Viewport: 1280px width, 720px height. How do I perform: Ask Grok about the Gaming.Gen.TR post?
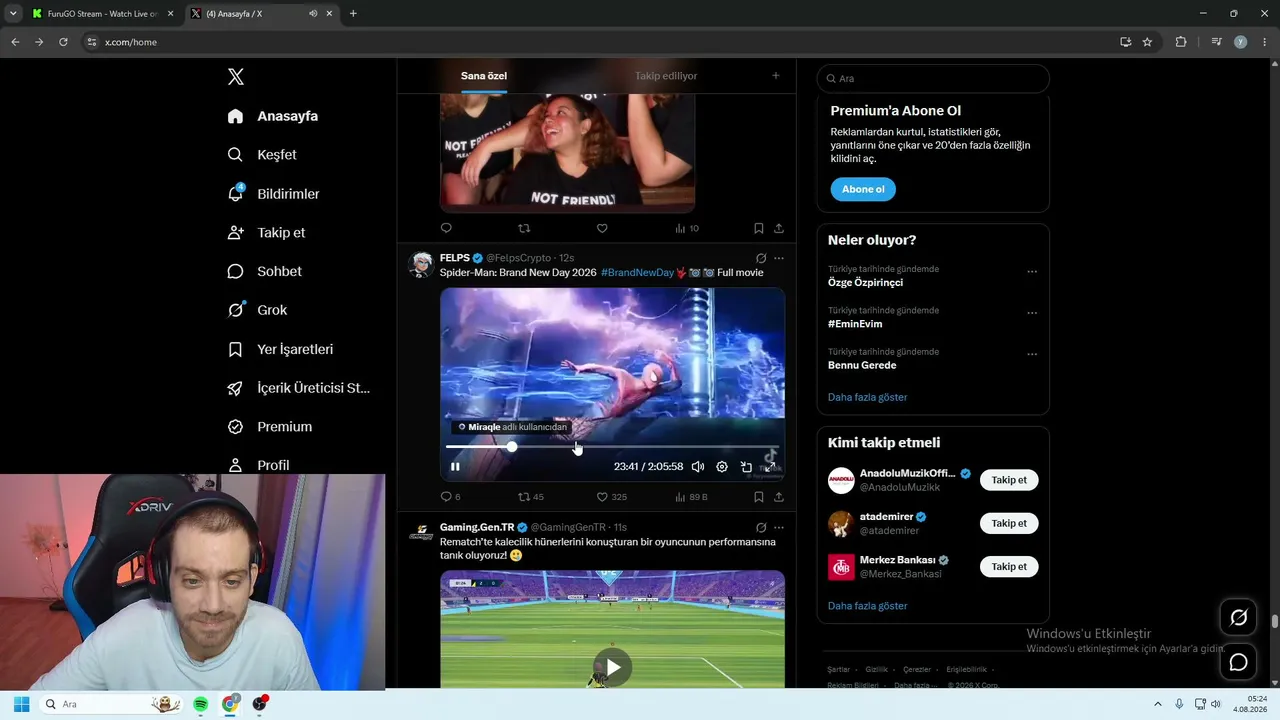(x=761, y=527)
